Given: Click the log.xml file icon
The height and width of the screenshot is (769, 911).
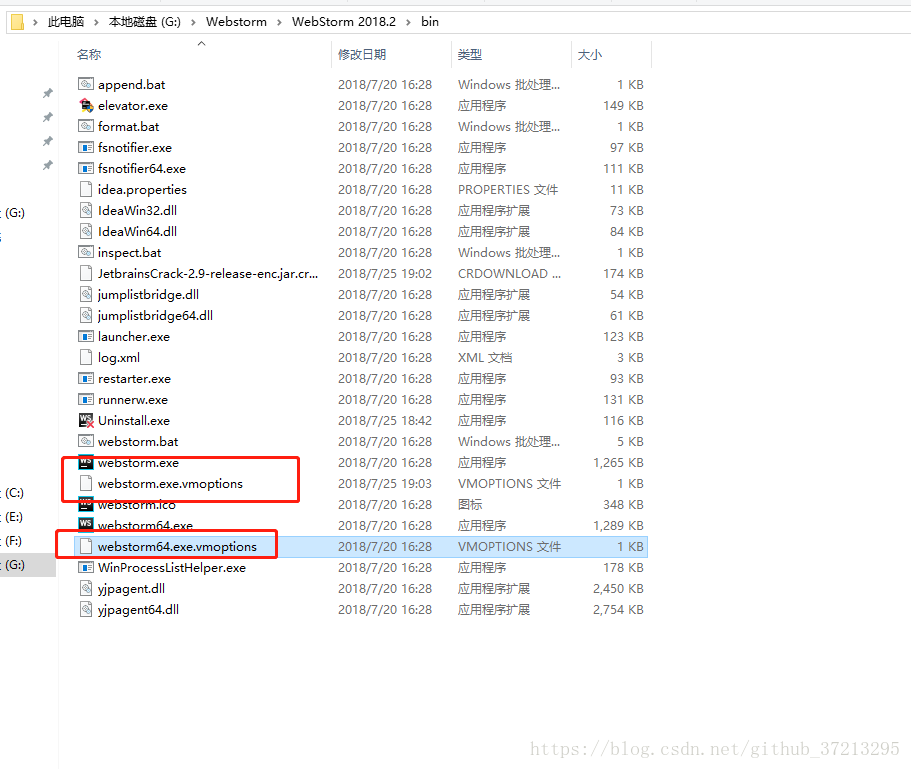Looking at the screenshot, I should coord(86,357).
